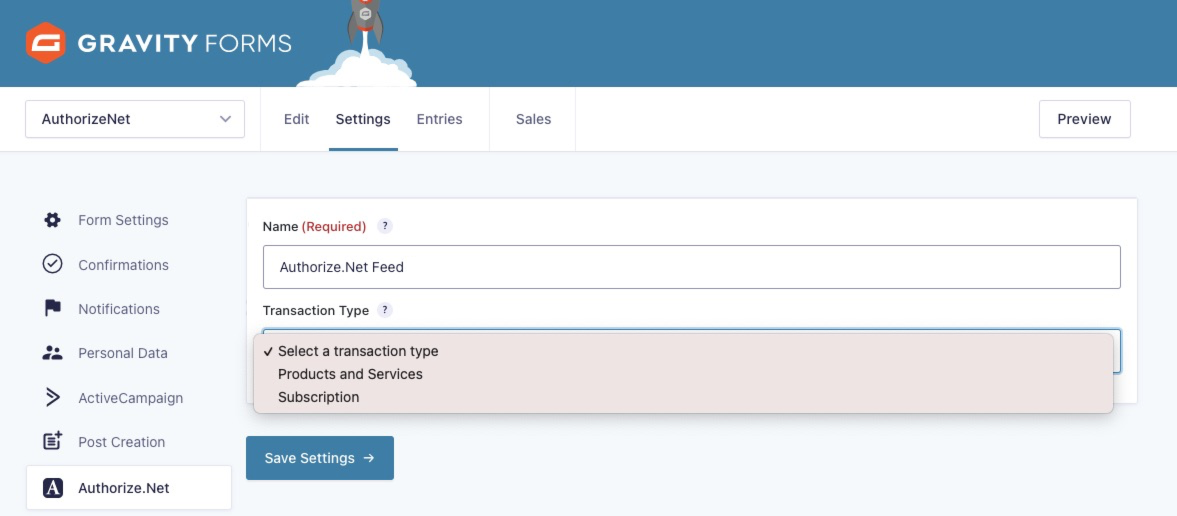Viewport: 1177px width, 516px height.
Task: Click the Notifications flag icon
Action: pos(52,309)
